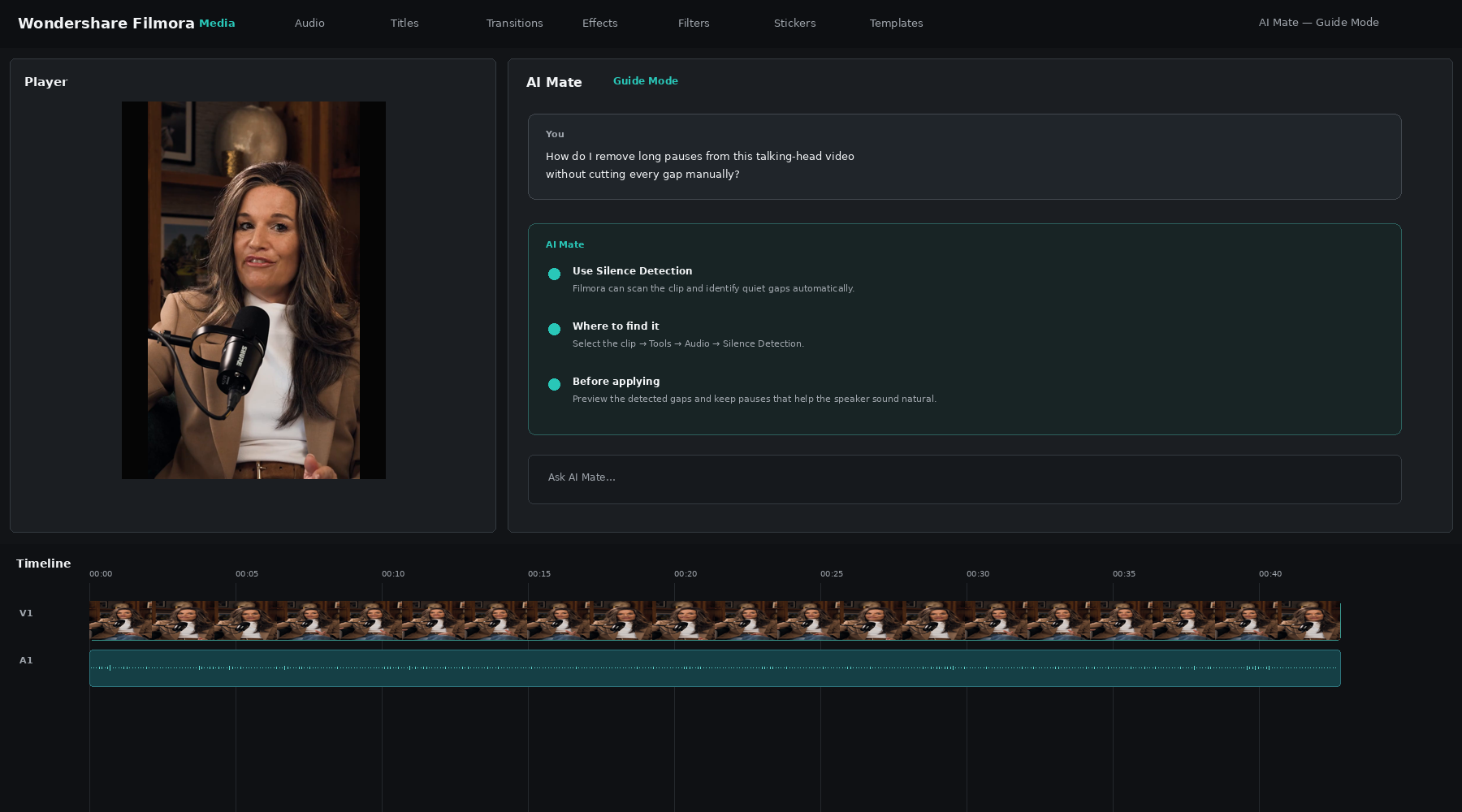The height and width of the screenshot is (812, 1462).
Task: Click the 00:15 mark on the ruler
Action: point(539,574)
